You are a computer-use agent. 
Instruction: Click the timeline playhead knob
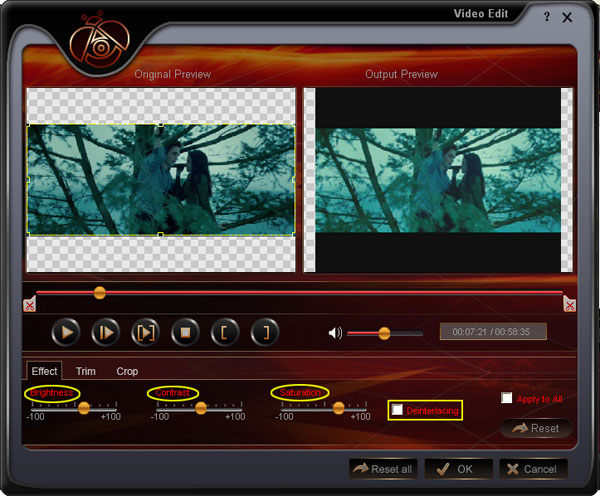99,292
